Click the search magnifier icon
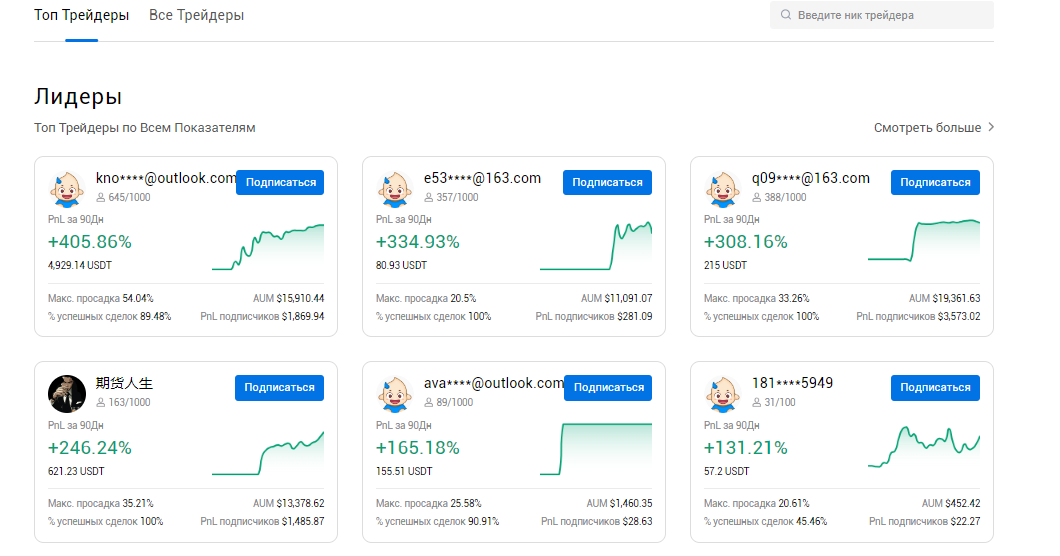This screenshot has width=1060, height=556. [x=786, y=15]
